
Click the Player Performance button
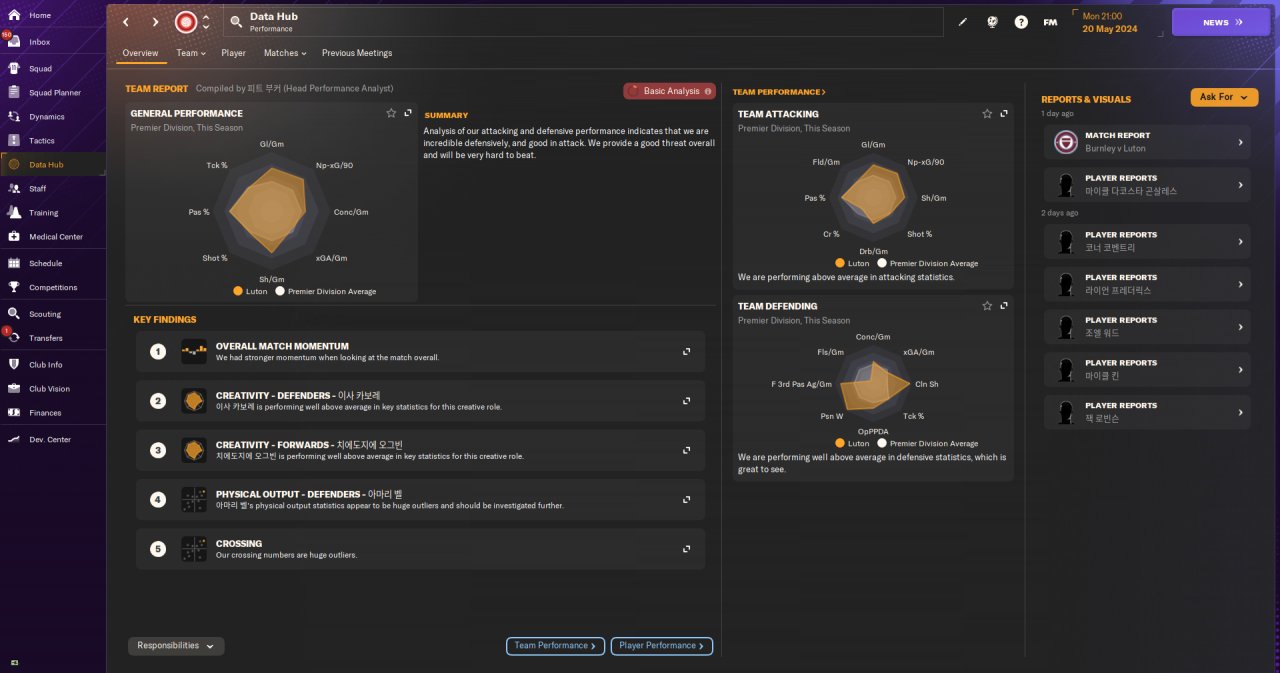(662, 646)
